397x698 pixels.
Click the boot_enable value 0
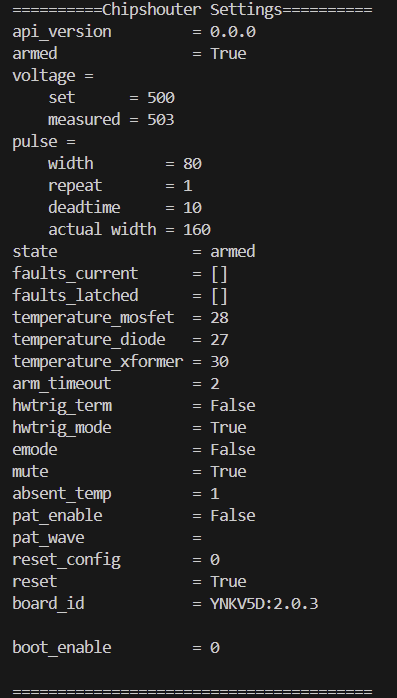pyautogui.click(x=215, y=648)
